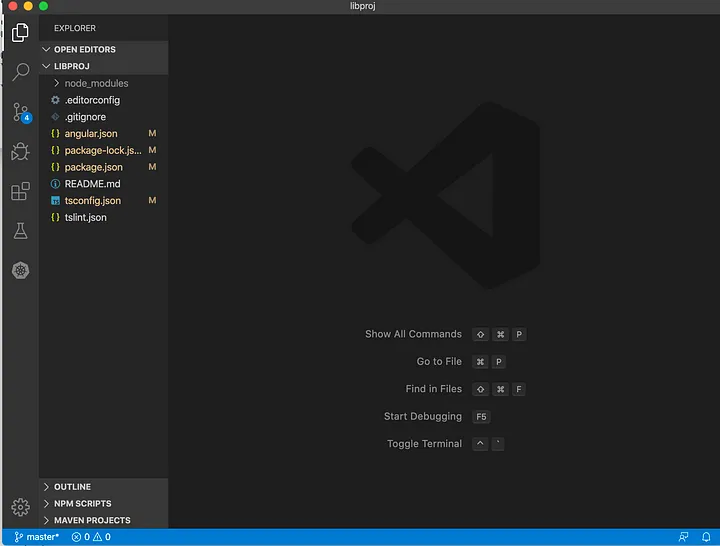Expand the Outline panel
Viewport: 720px width, 546px height.
click(x=72, y=487)
